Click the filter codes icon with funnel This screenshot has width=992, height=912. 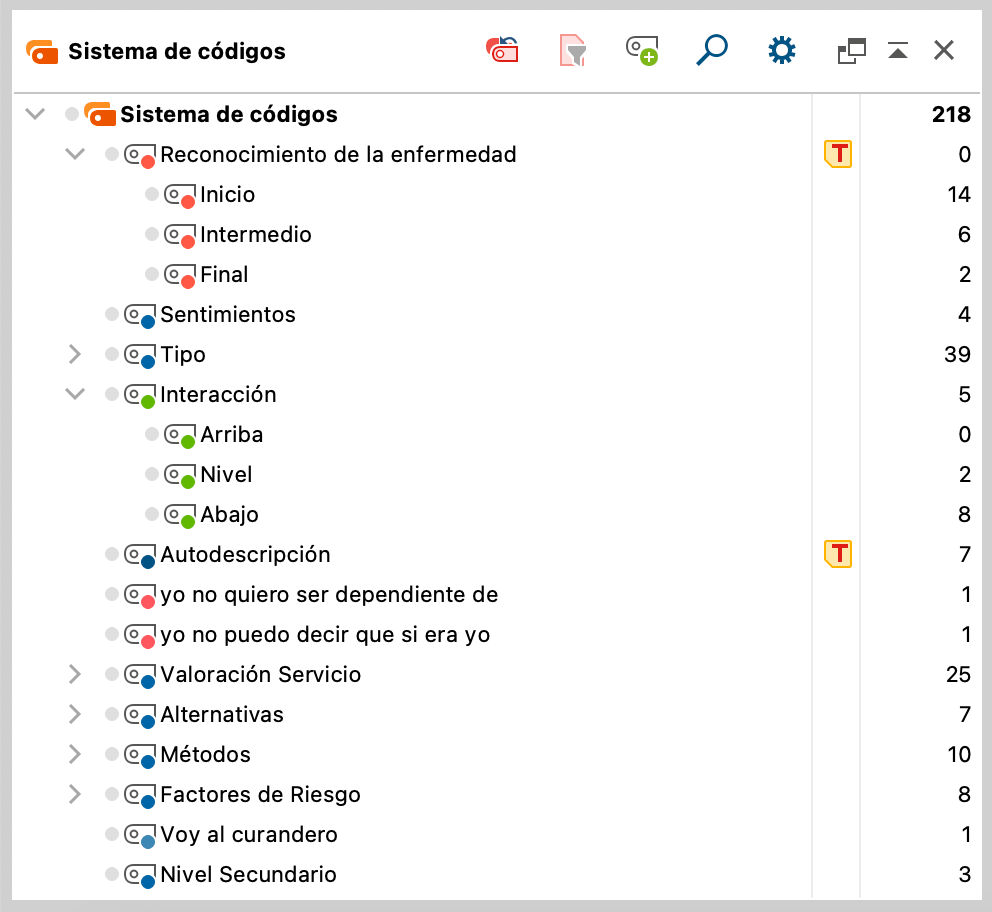(x=572, y=50)
